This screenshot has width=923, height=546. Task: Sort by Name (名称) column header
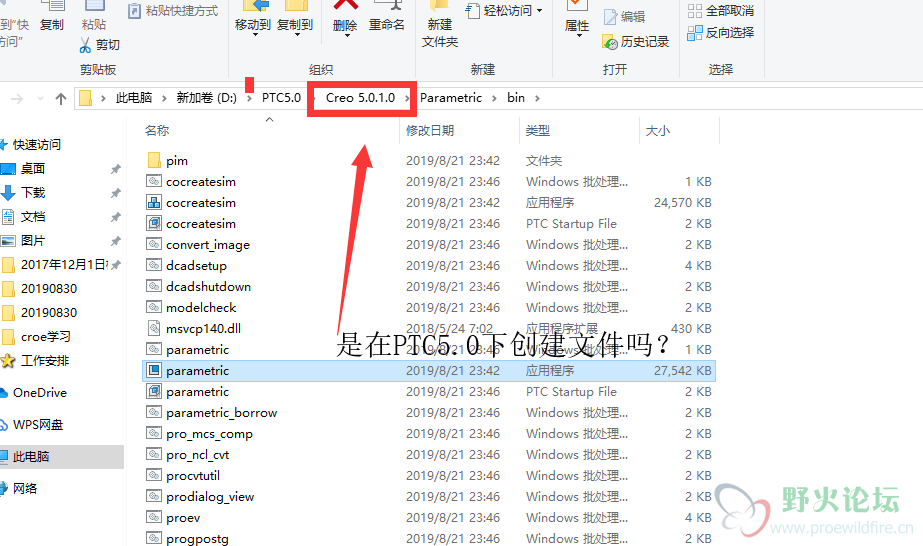(157, 131)
